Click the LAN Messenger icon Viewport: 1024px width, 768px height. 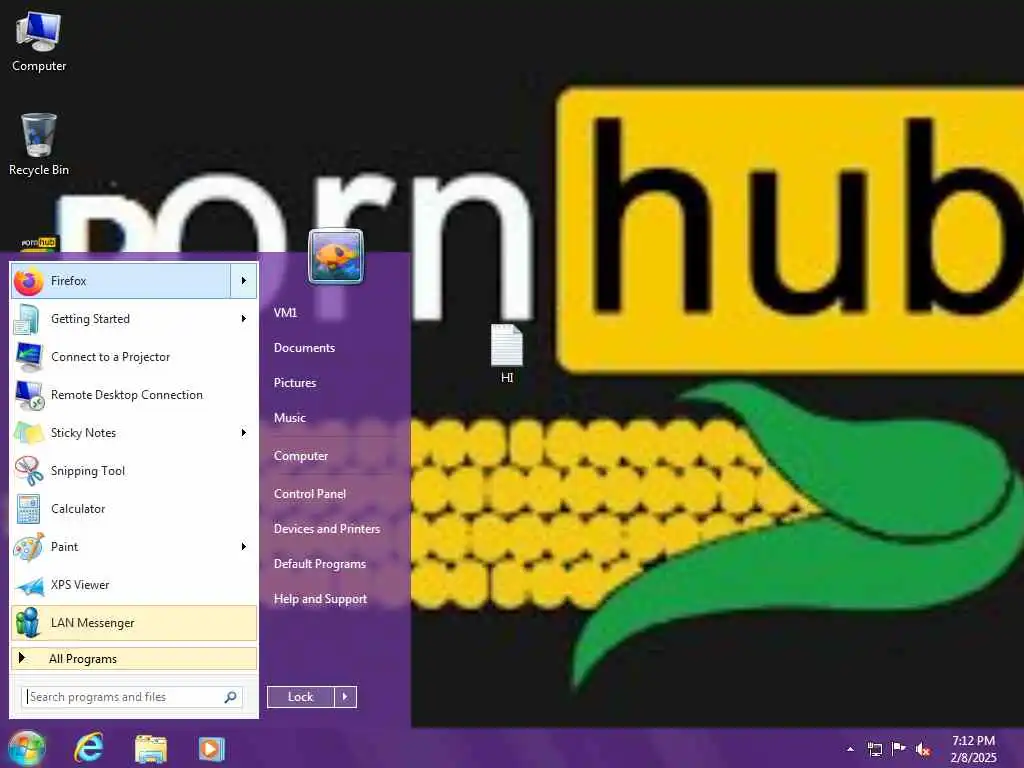point(29,622)
